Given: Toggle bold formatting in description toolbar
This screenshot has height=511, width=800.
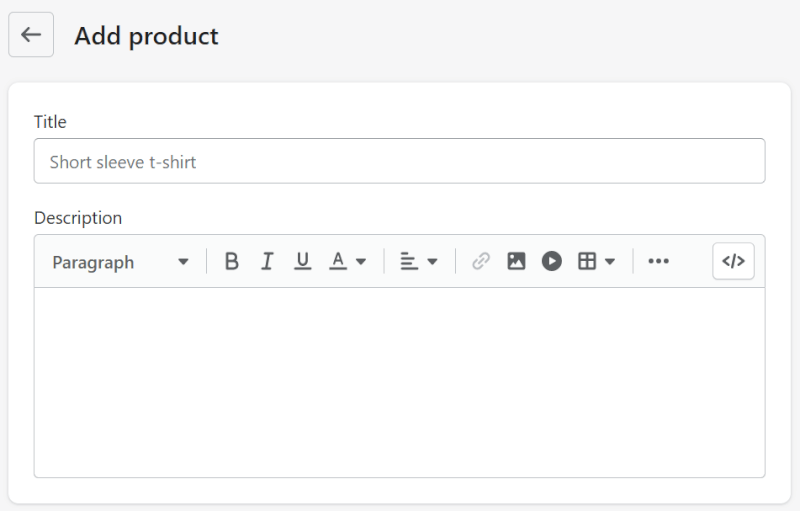Looking at the screenshot, I should coord(232,262).
